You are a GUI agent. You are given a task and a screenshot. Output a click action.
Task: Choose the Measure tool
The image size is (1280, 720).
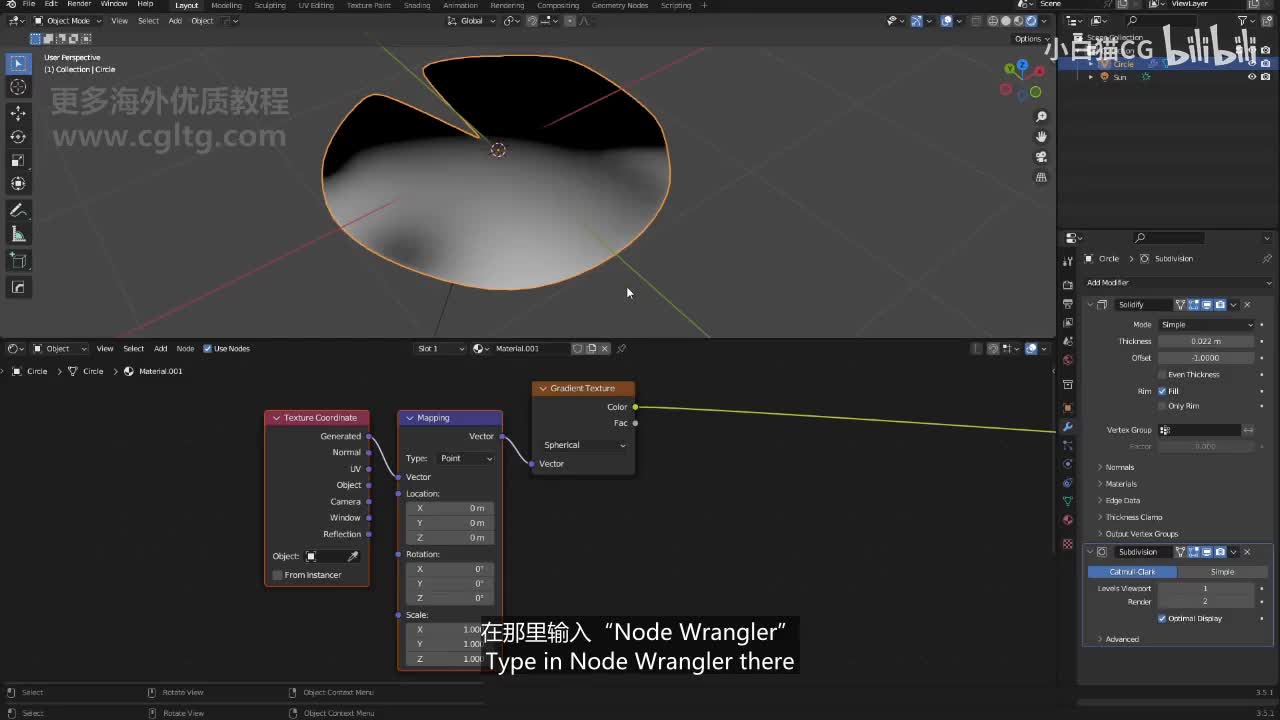coord(18,234)
